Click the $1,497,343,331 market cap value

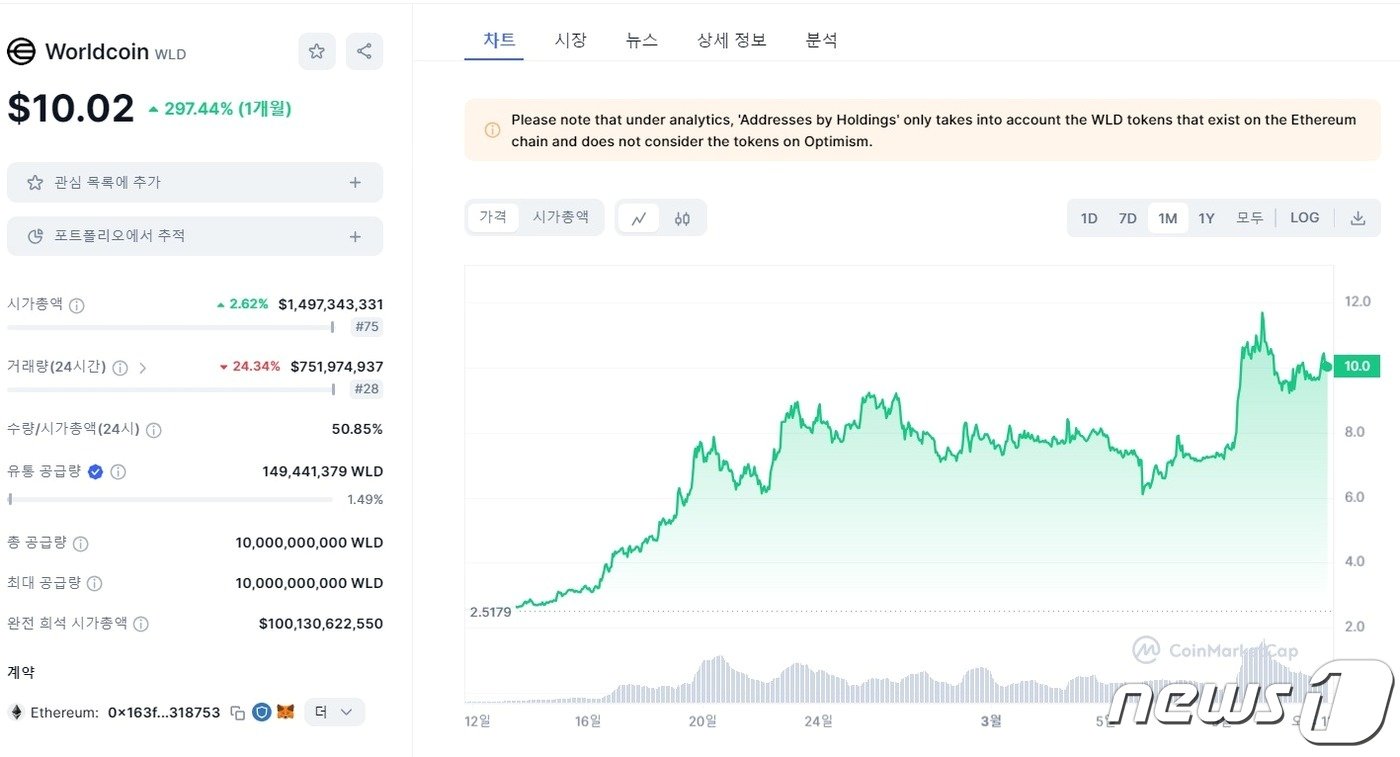pyautogui.click(x=331, y=304)
